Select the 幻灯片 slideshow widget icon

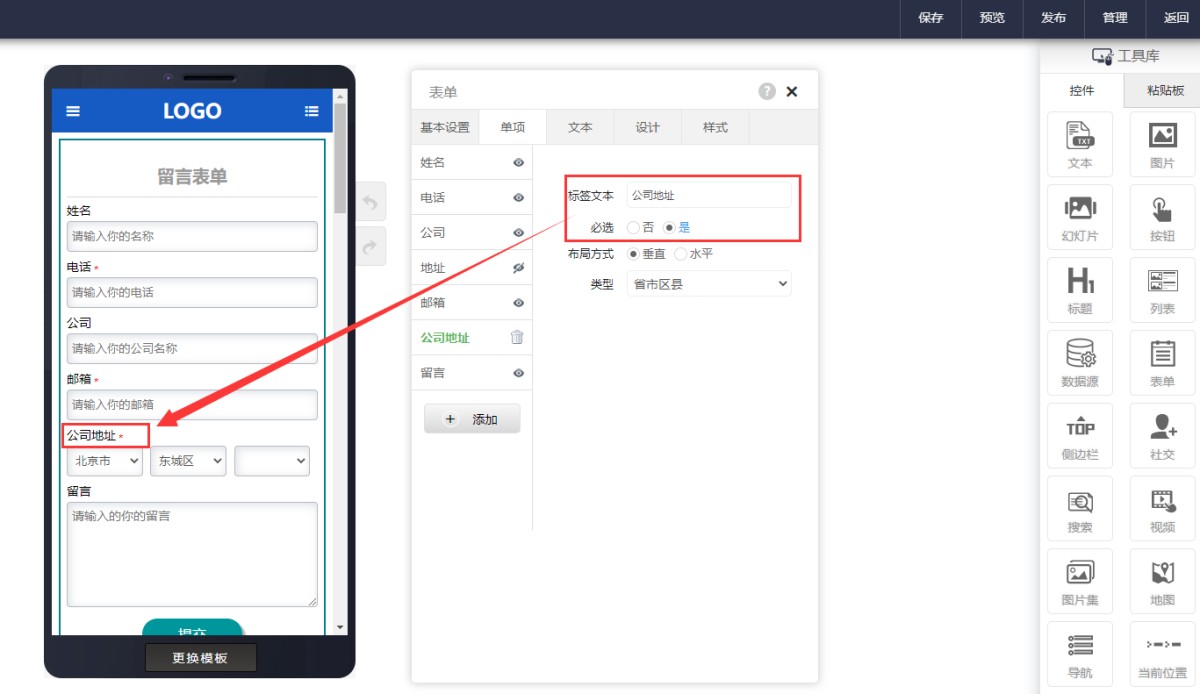(1080, 208)
